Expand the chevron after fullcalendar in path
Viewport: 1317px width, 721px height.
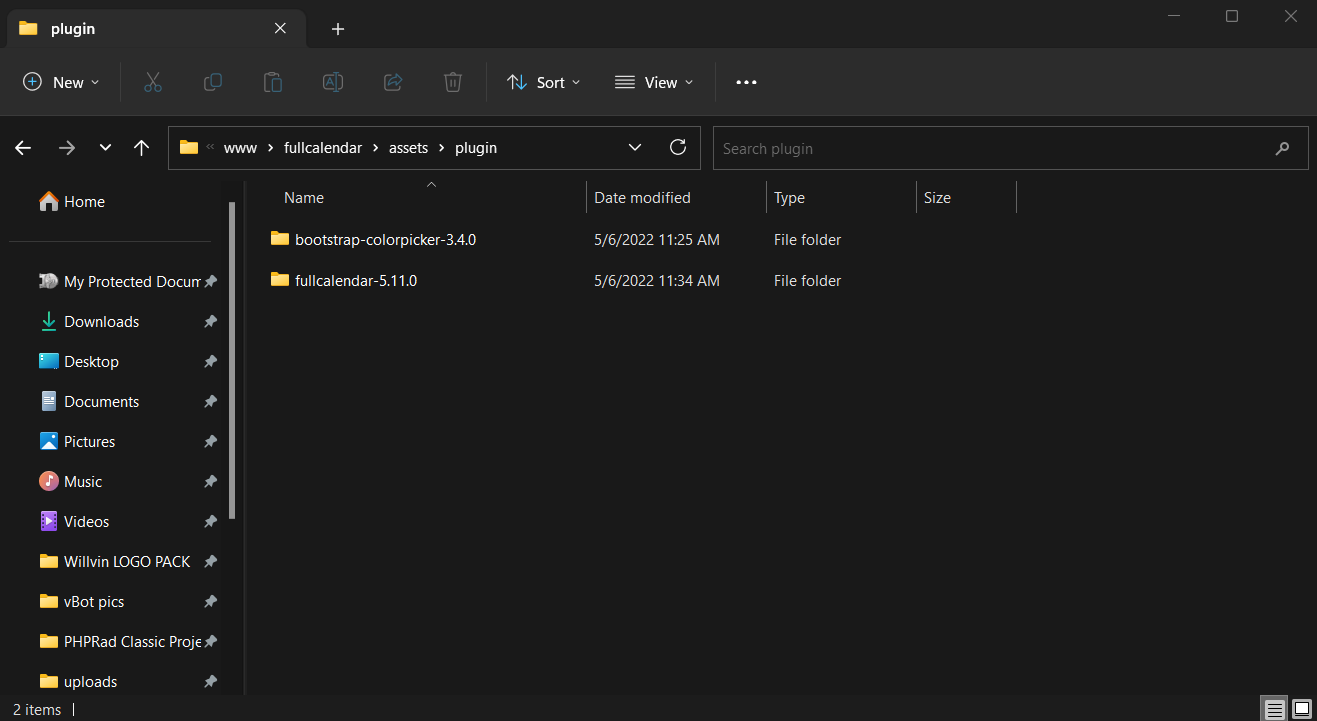[x=376, y=148]
